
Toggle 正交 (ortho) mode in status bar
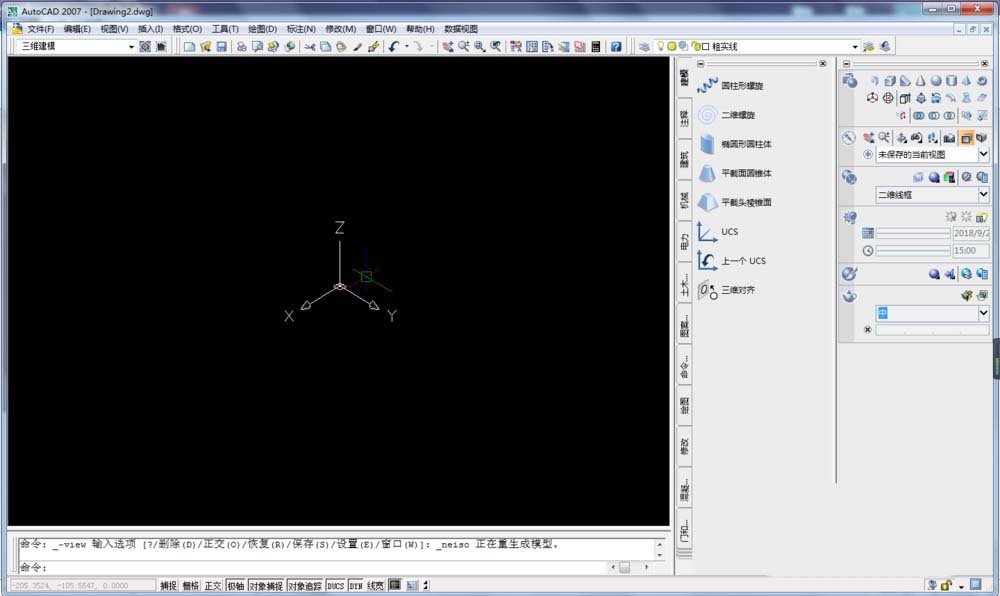tap(211, 584)
